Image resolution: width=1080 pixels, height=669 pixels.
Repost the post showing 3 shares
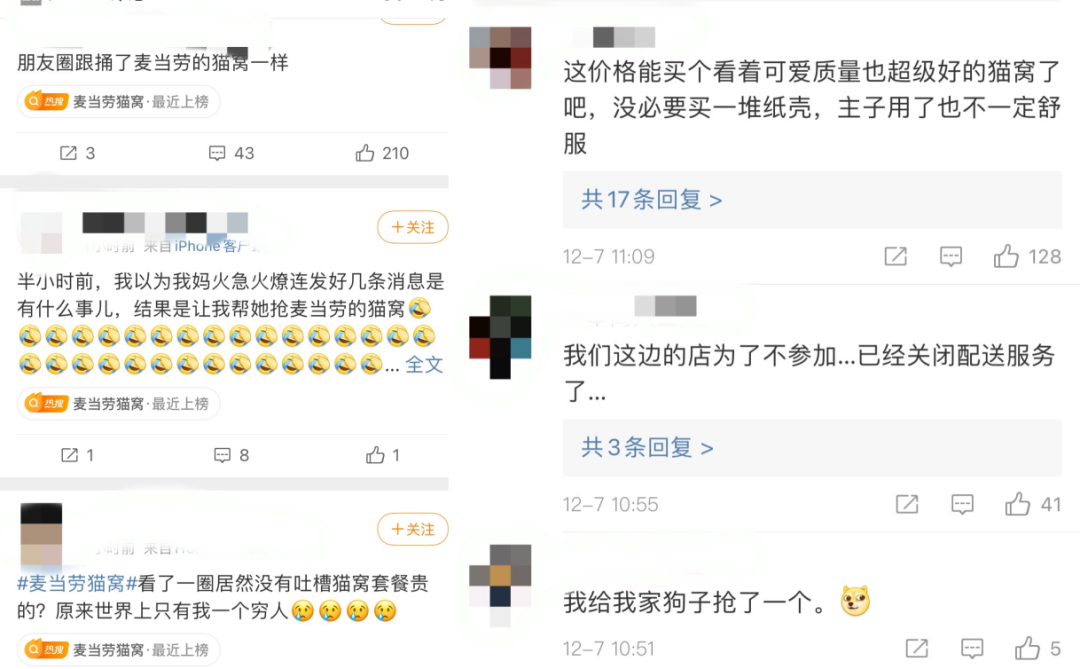pyautogui.click(x=77, y=153)
